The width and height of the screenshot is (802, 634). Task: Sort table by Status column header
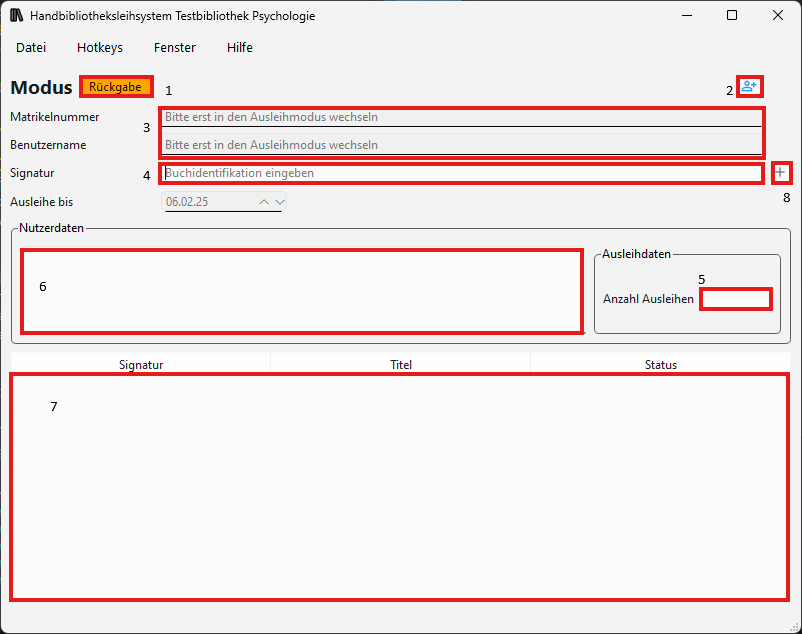pyautogui.click(x=661, y=365)
